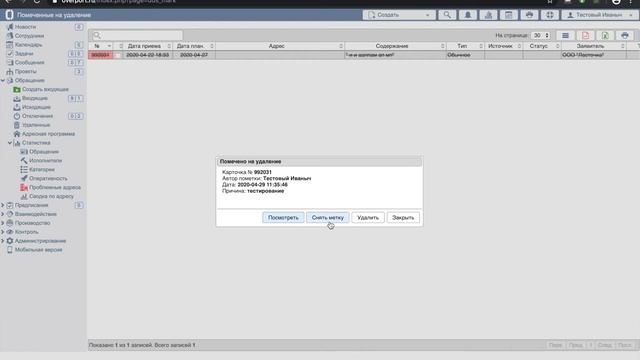Click the blue printer icon above the table

[624, 36]
